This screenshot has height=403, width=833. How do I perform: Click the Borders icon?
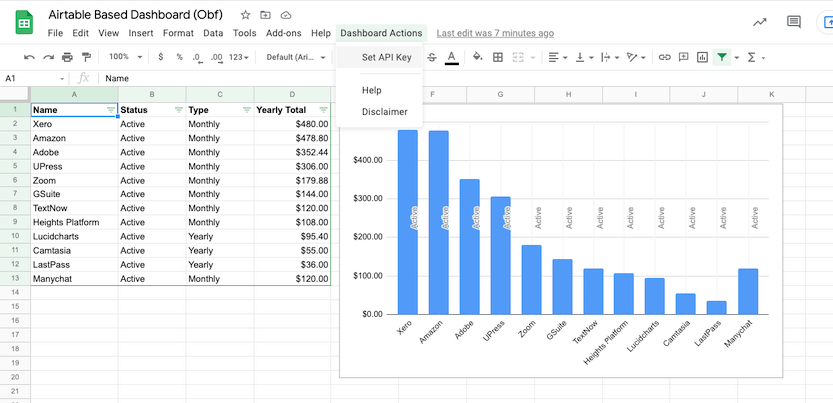tap(498, 57)
